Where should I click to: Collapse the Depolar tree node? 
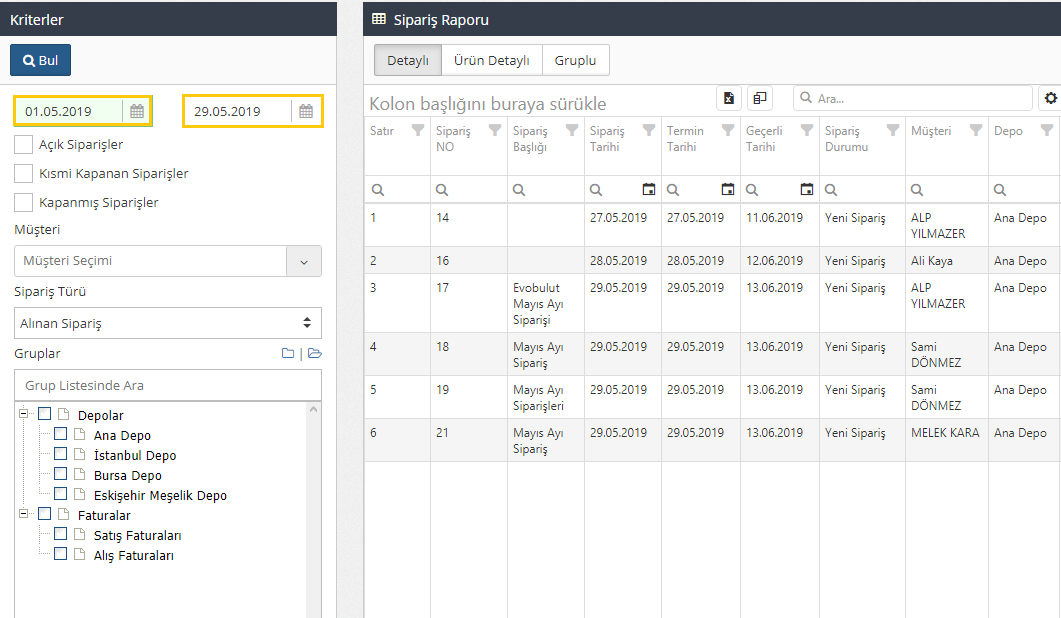(x=25, y=415)
